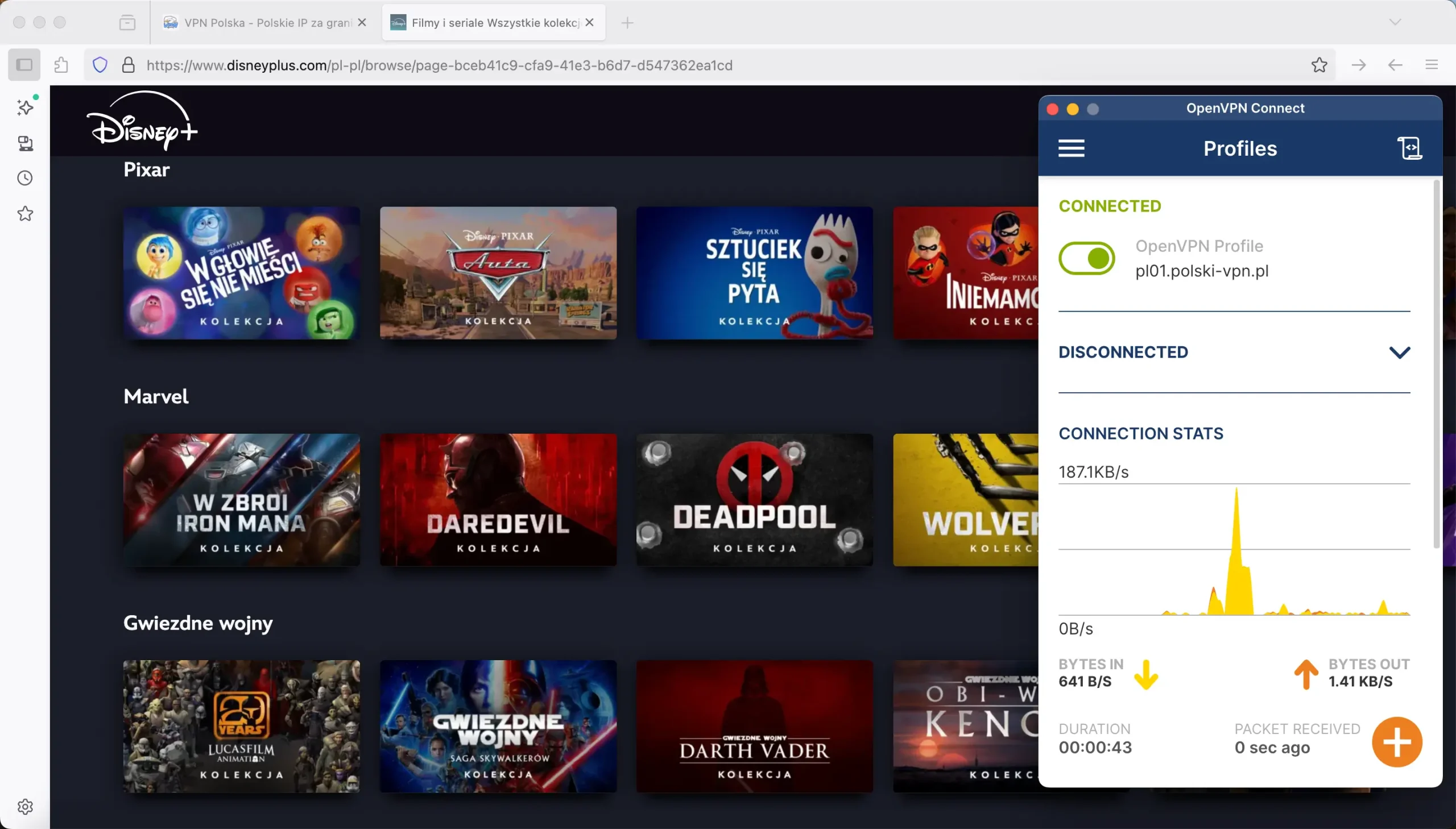
Task: Open the browser tabs list chevron
Action: coord(1395,22)
